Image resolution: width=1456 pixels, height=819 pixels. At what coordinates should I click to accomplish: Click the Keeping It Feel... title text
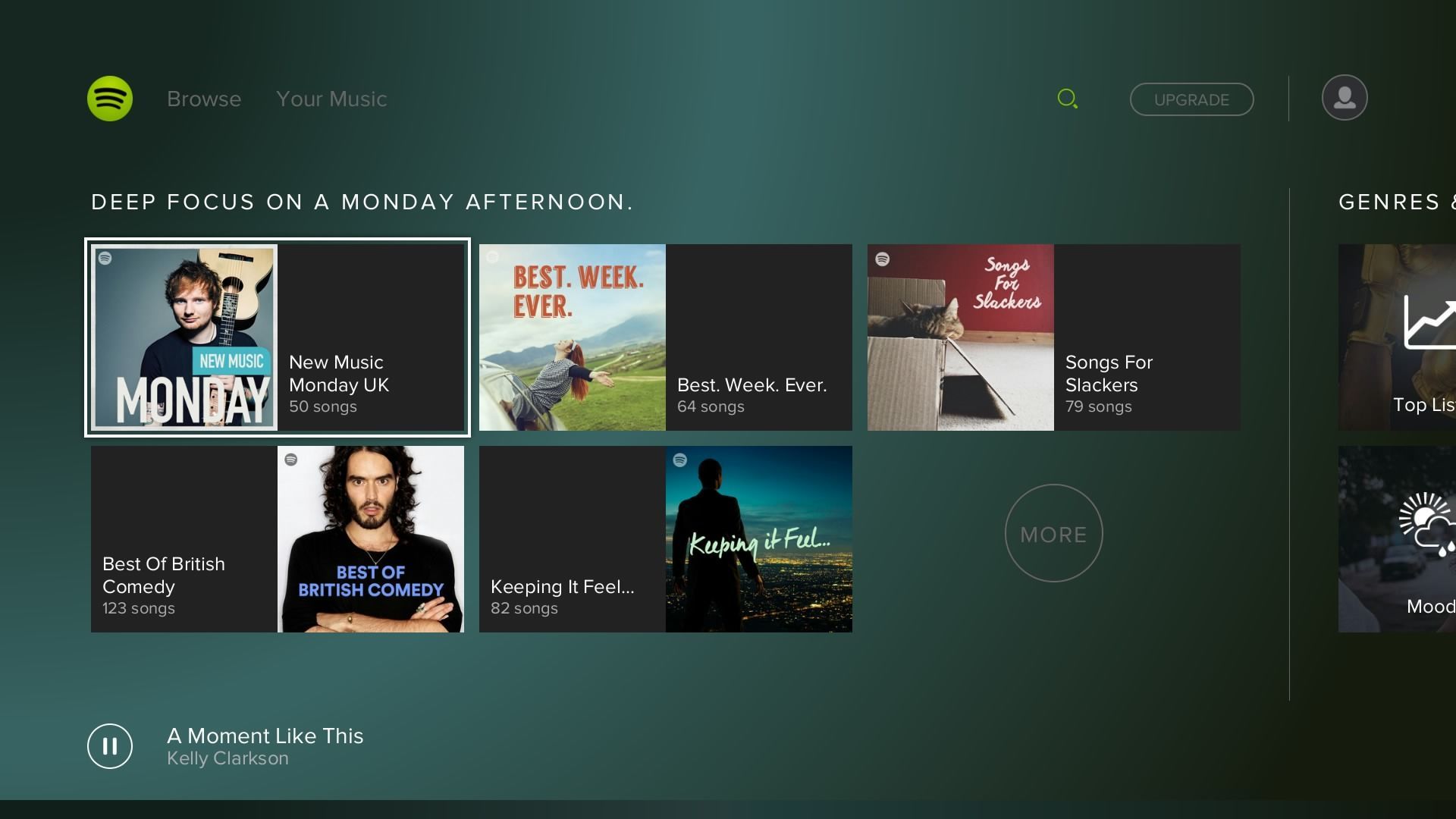click(x=562, y=587)
